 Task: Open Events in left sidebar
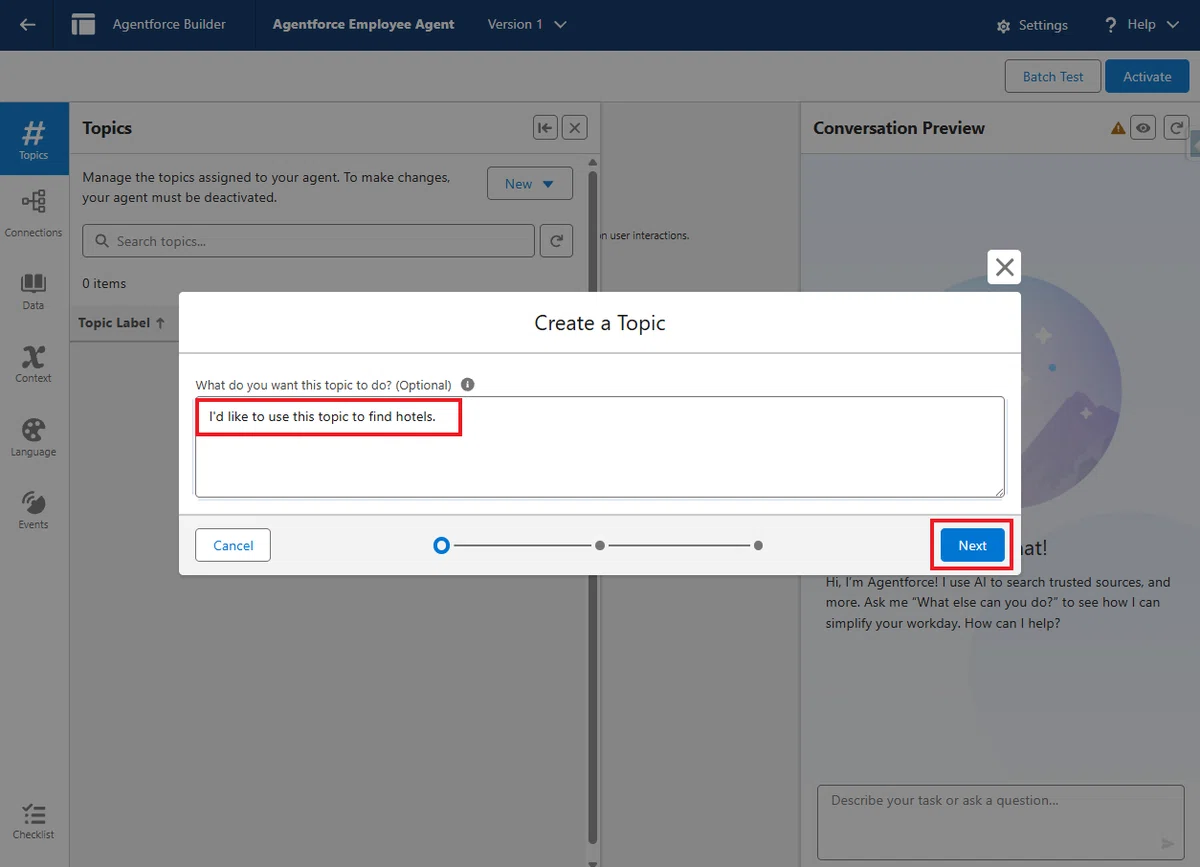[x=34, y=510]
